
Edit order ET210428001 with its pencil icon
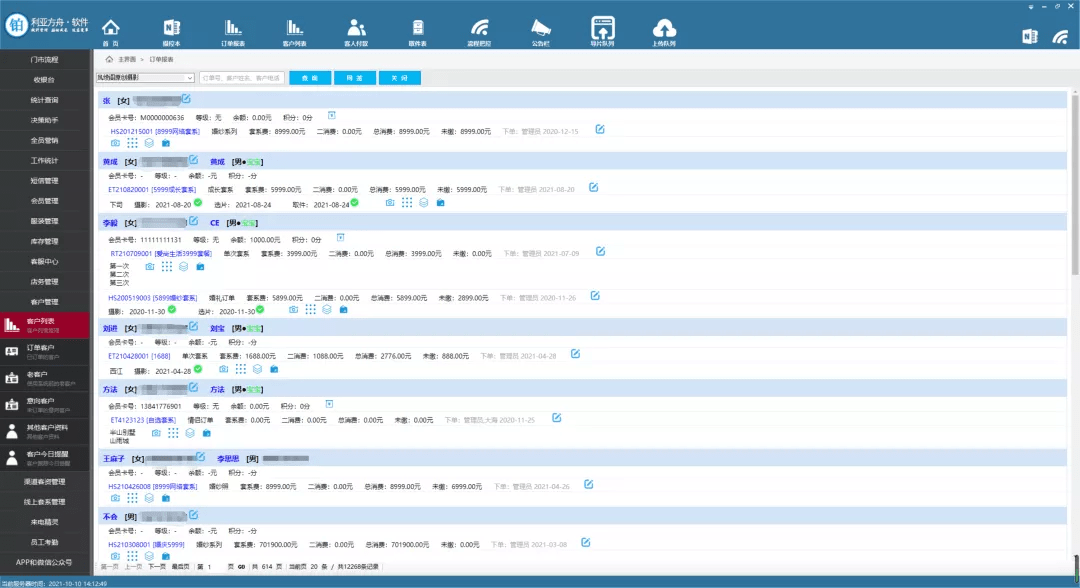575,354
